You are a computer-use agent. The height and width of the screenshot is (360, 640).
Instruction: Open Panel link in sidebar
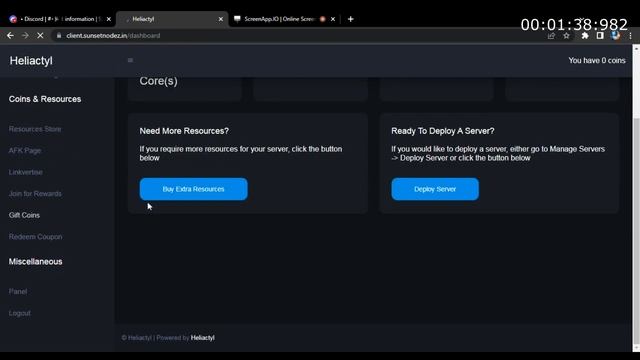(x=18, y=291)
